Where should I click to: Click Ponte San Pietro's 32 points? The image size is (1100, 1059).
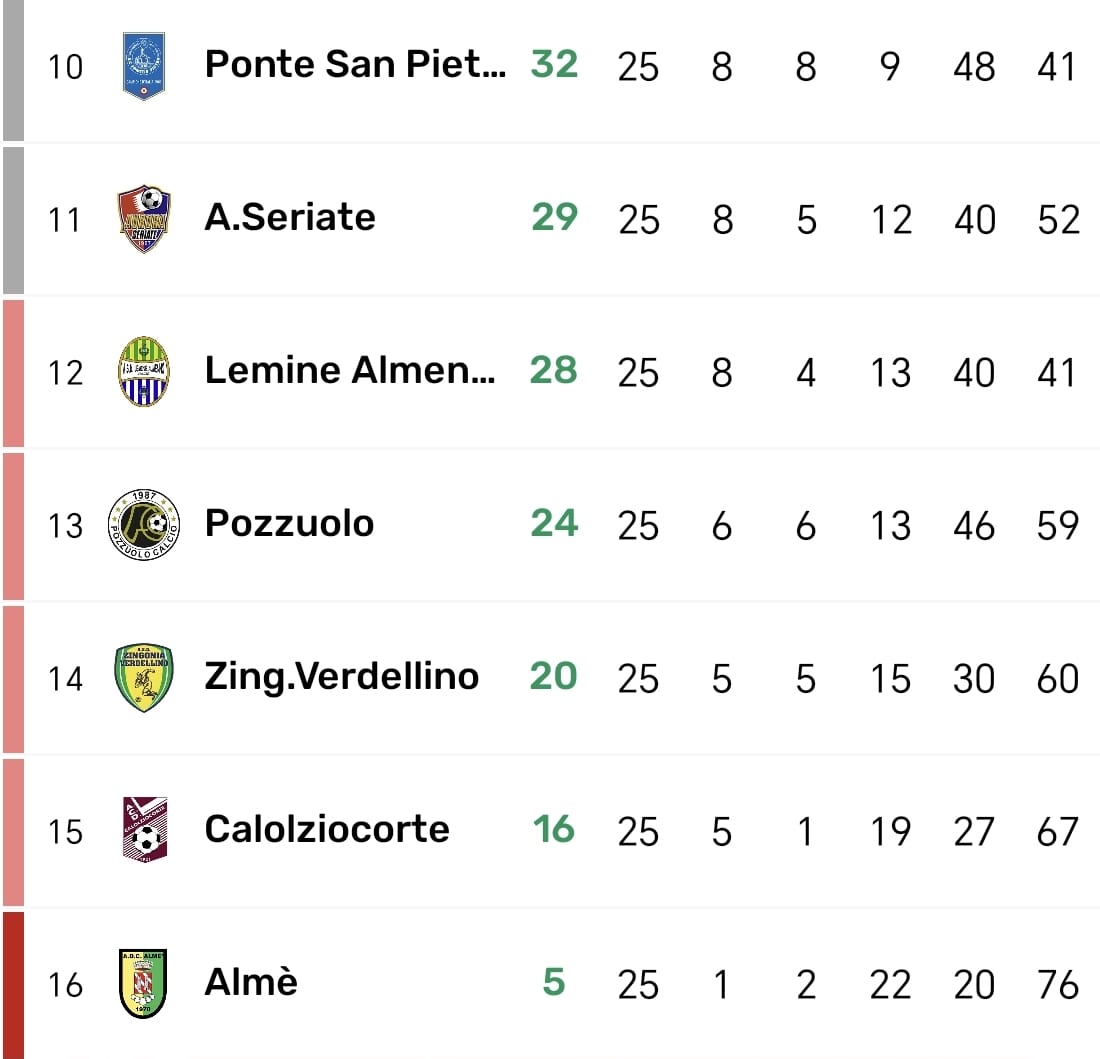(555, 64)
